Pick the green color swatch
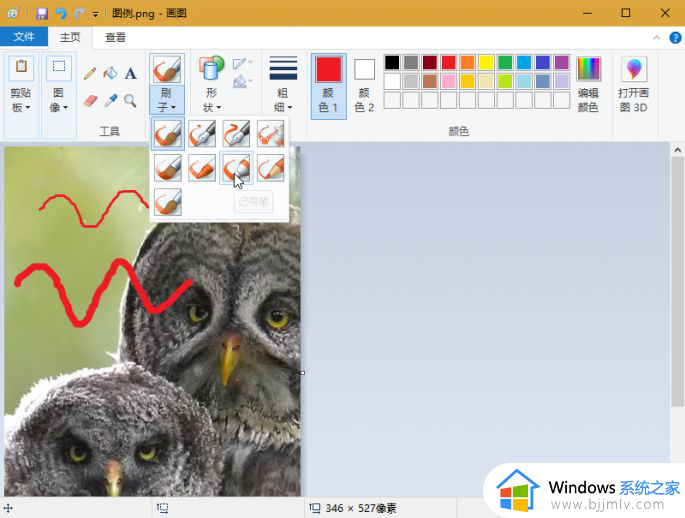Viewport: 685px width, 518px height. 505,62
